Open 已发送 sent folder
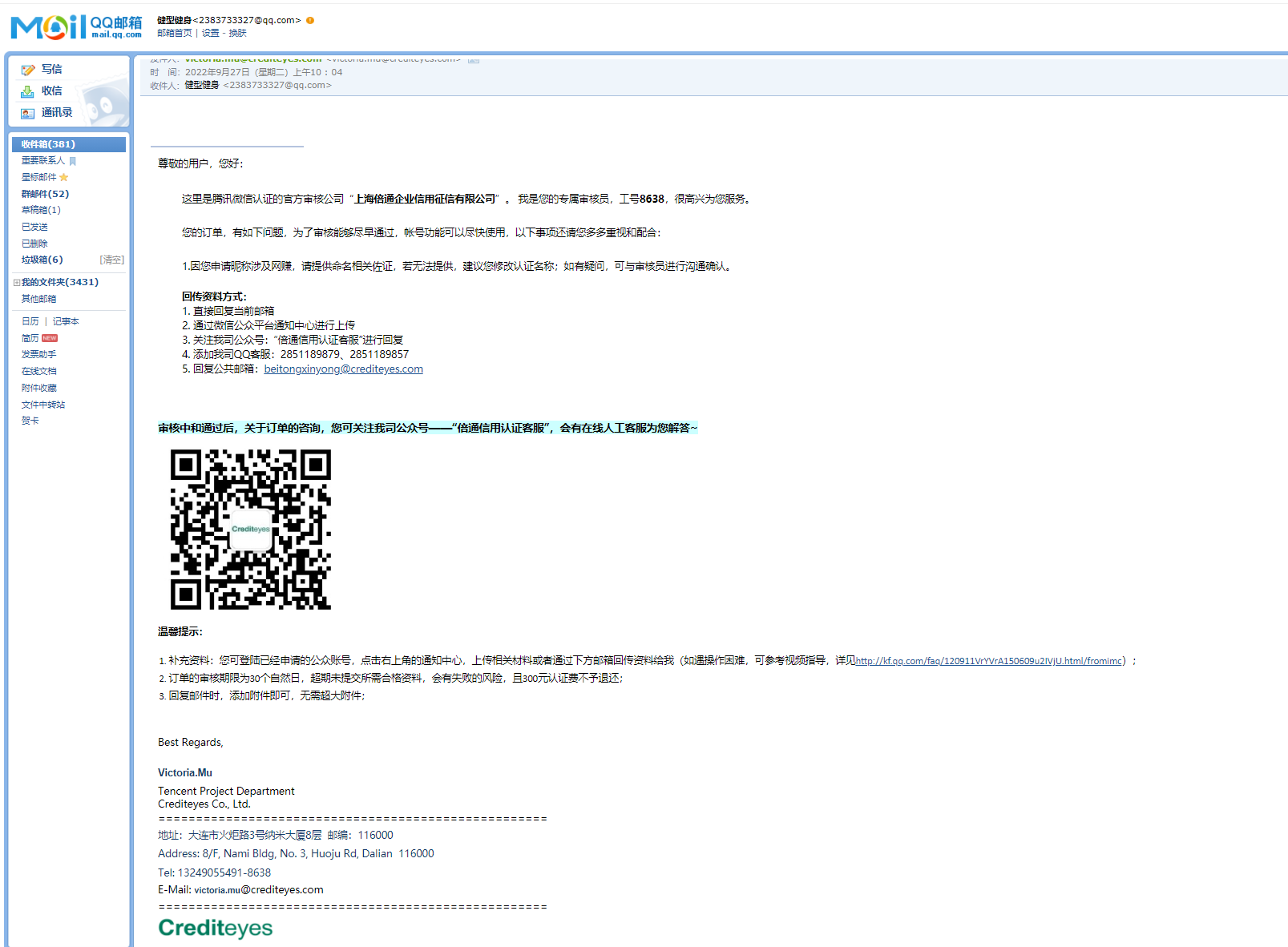The image size is (1288, 947). pos(34,227)
